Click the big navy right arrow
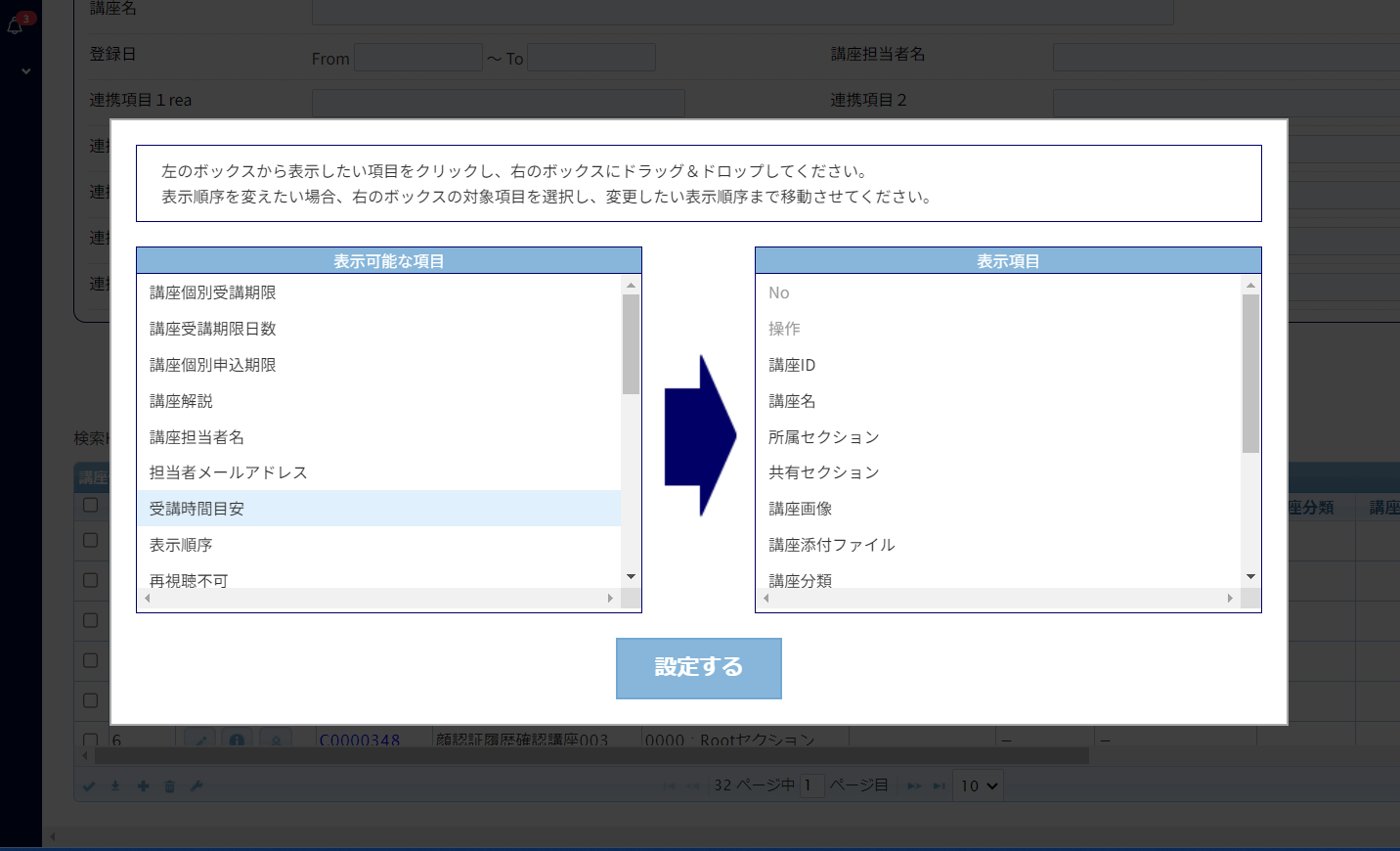1400x851 pixels. [x=699, y=435]
